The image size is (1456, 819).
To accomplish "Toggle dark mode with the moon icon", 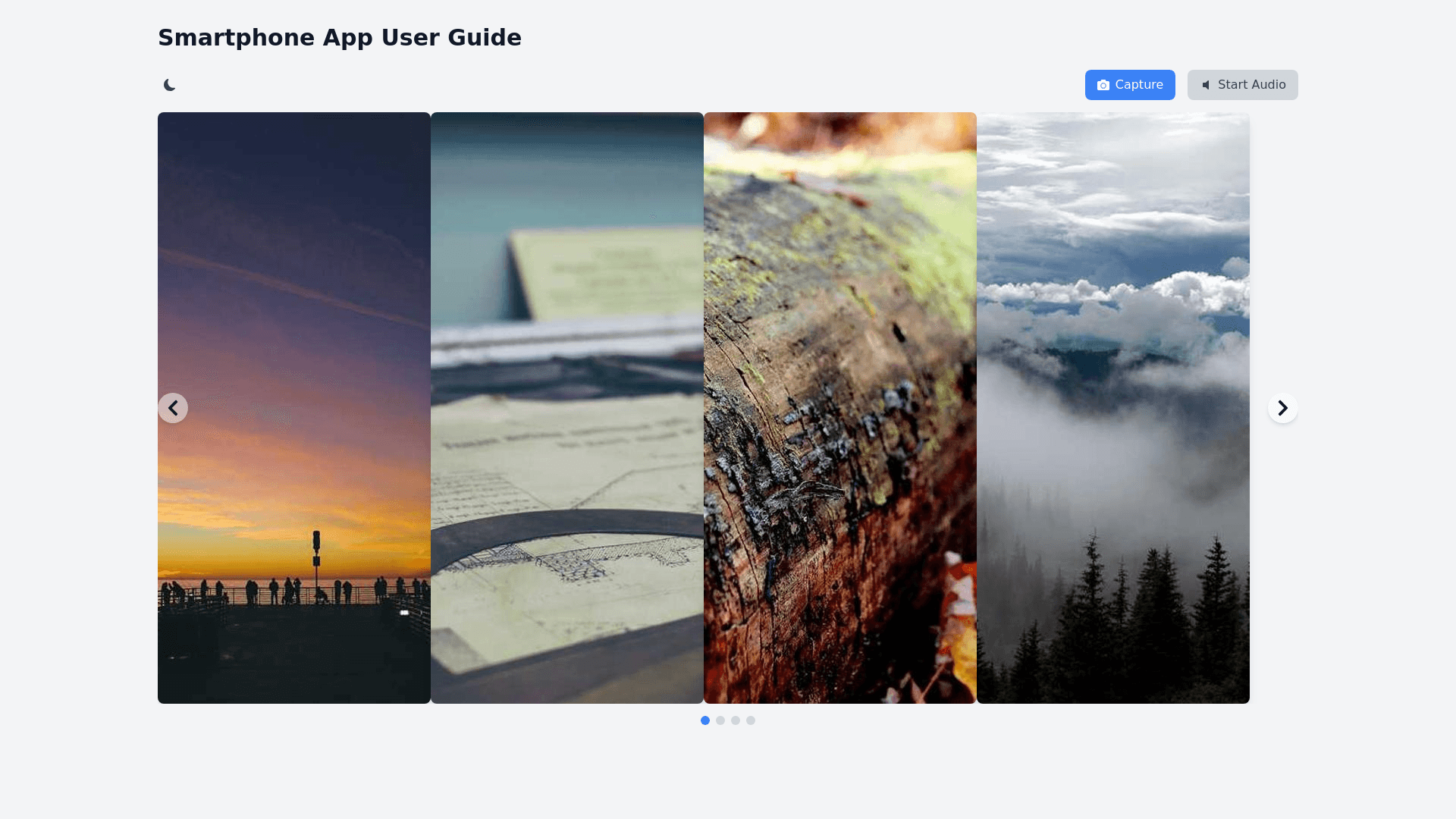I will click(170, 85).
